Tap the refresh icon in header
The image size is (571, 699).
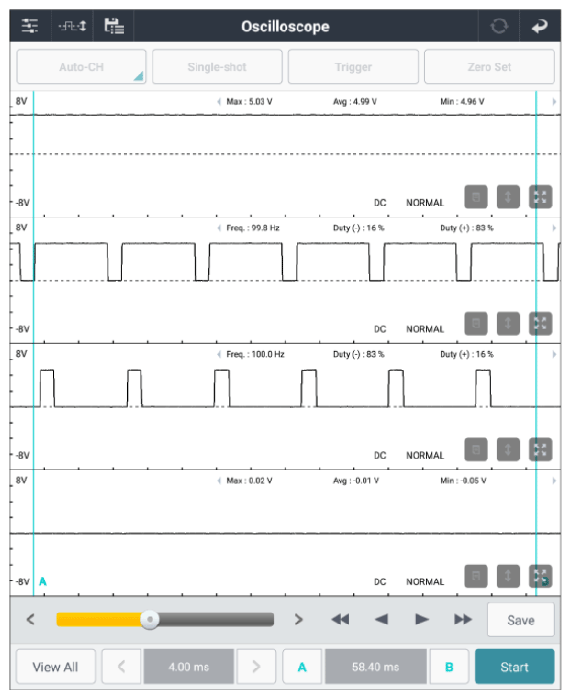(x=499, y=26)
